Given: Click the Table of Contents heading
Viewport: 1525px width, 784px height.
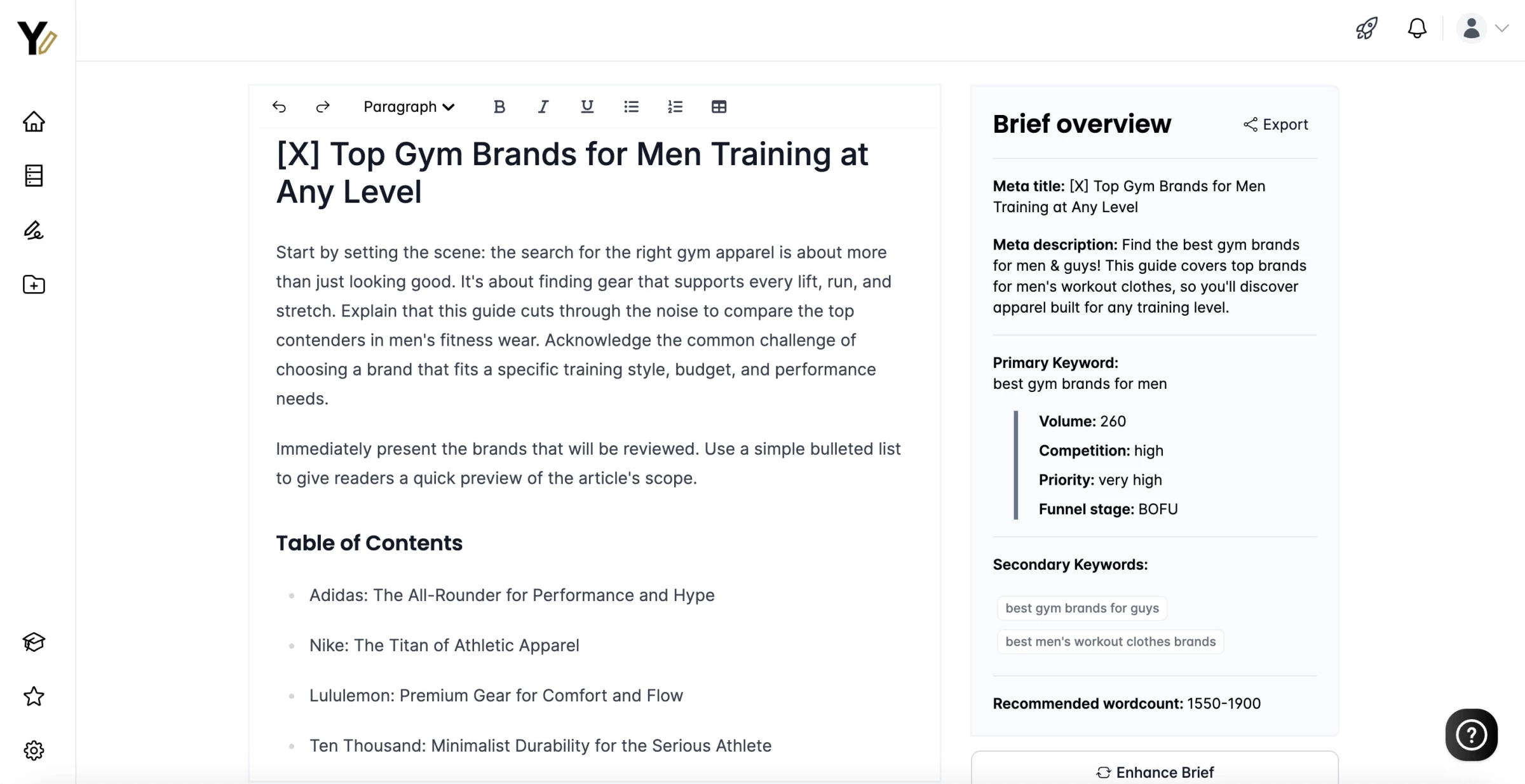Looking at the screenshot, I should coord(369,543).
